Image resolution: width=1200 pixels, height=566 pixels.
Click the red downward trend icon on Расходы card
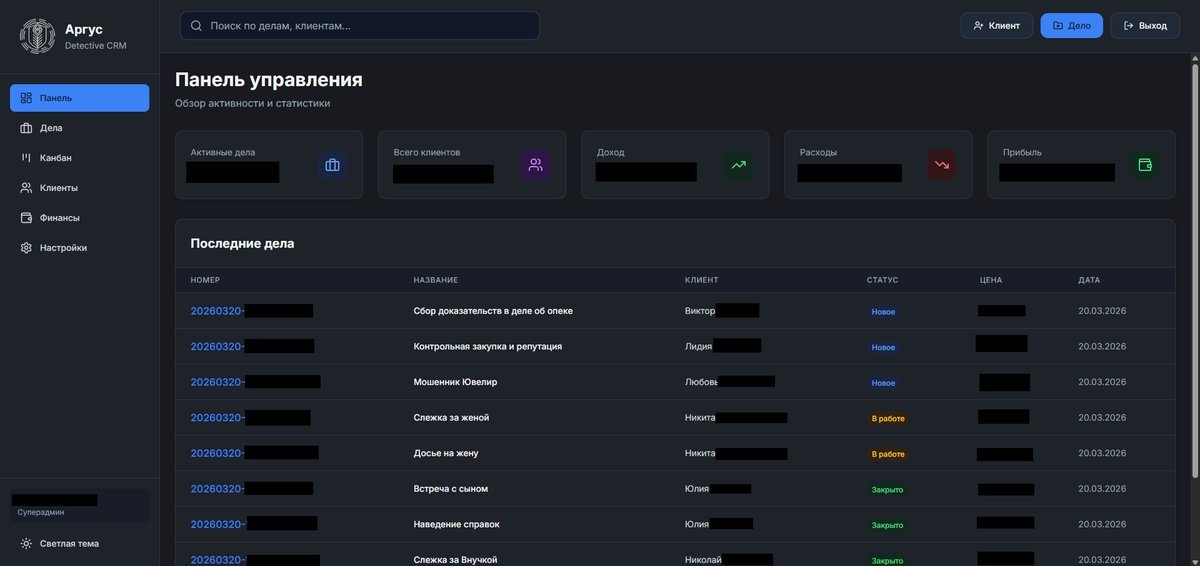(x=941, y=165)
